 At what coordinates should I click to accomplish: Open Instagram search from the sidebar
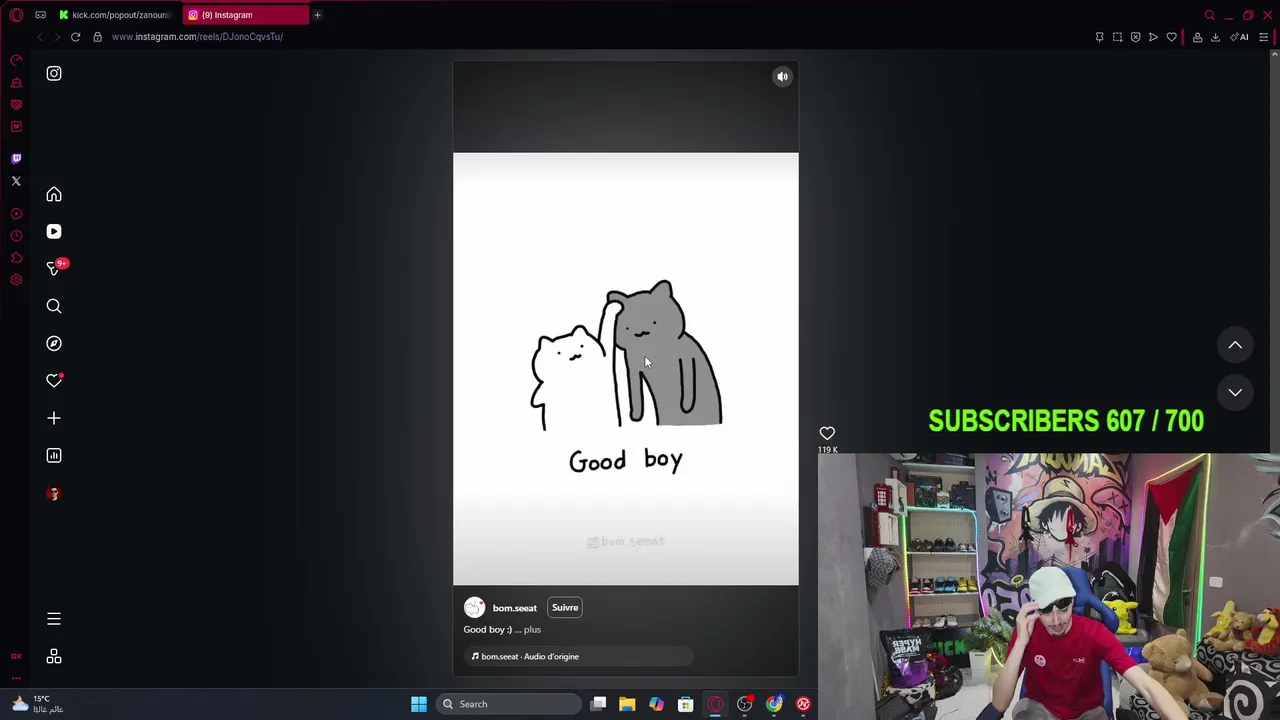[x=54, y=306]
